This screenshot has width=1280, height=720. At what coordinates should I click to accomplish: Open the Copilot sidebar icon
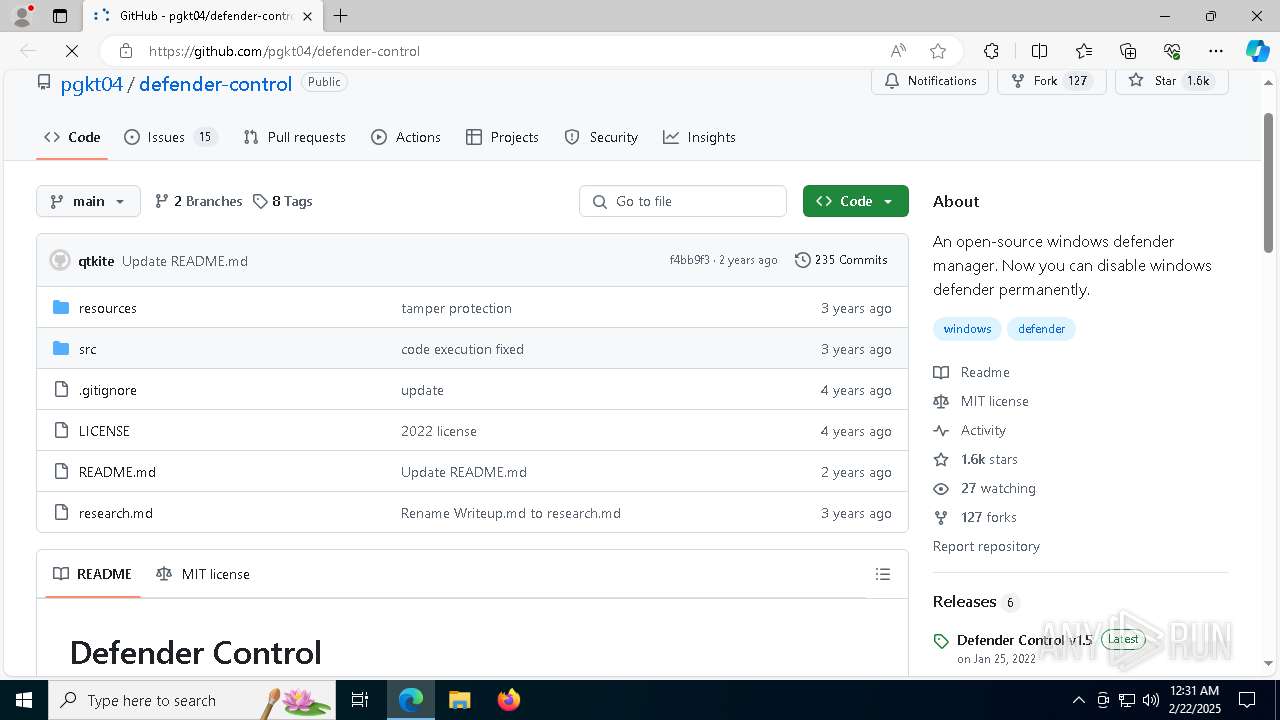tap(1257, 51)
